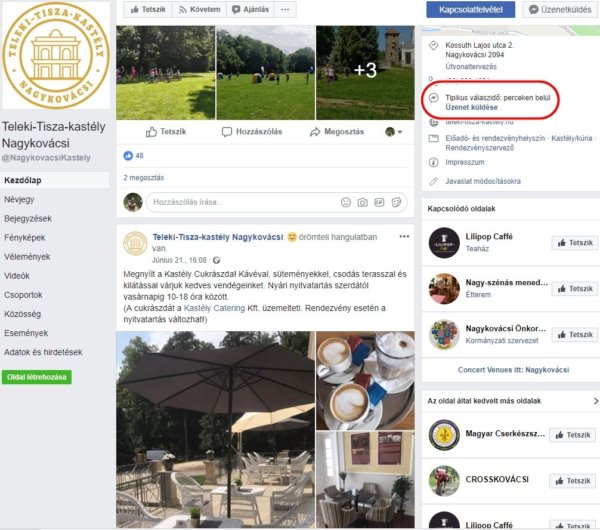Expand the profile selector beside Megosztás
This screenshot has height=530, width=600.
point(394,132)
